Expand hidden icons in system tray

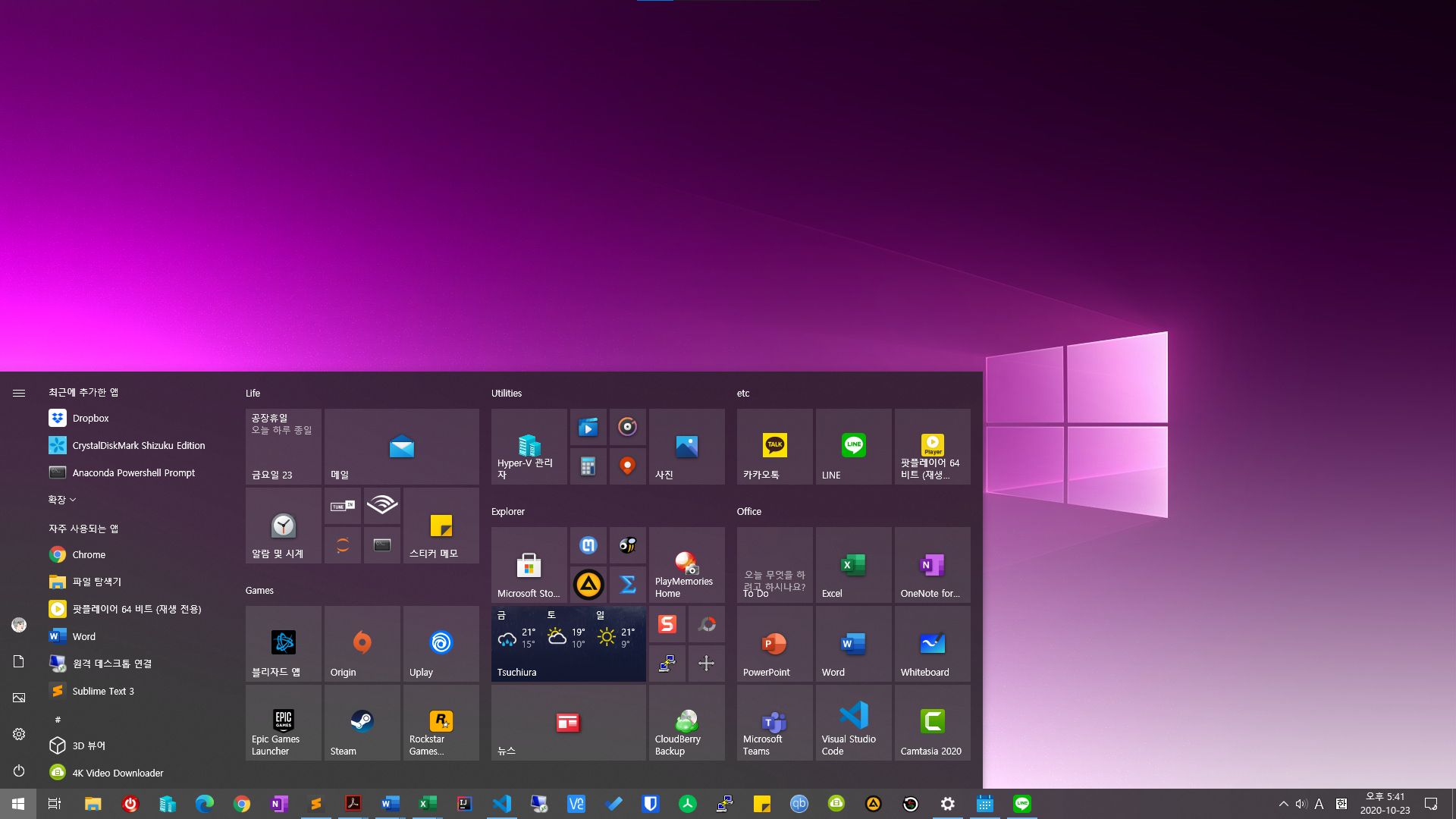tap(1284, 804)
